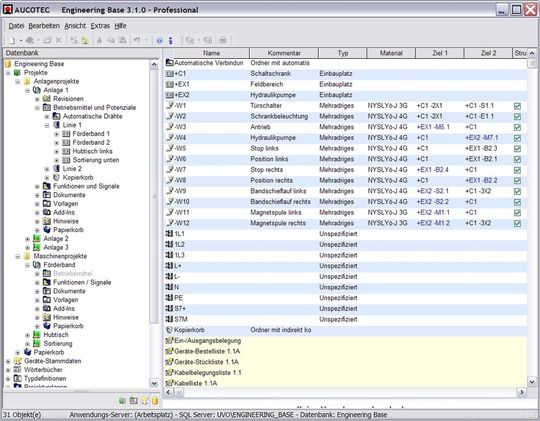This screenshot has height=421, width=540.
Task: Toggle the checkbox in the -W4 row
Action: 517,138
